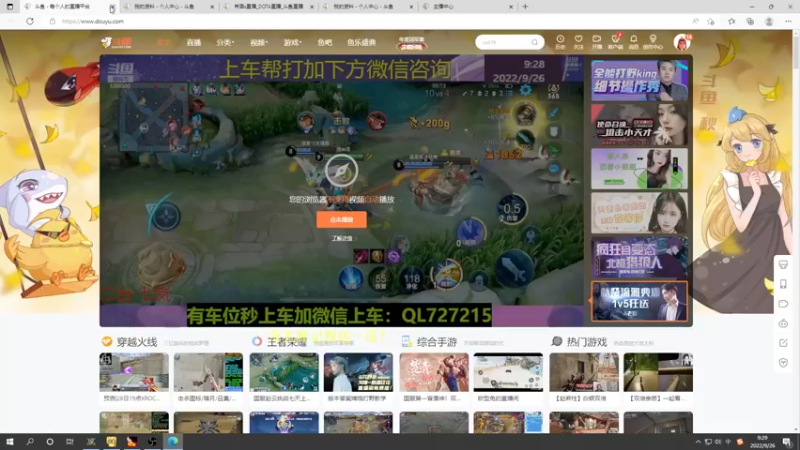Open the 直播 live nav item
This screenshot has height=450, width=800.
click(193, 42)
